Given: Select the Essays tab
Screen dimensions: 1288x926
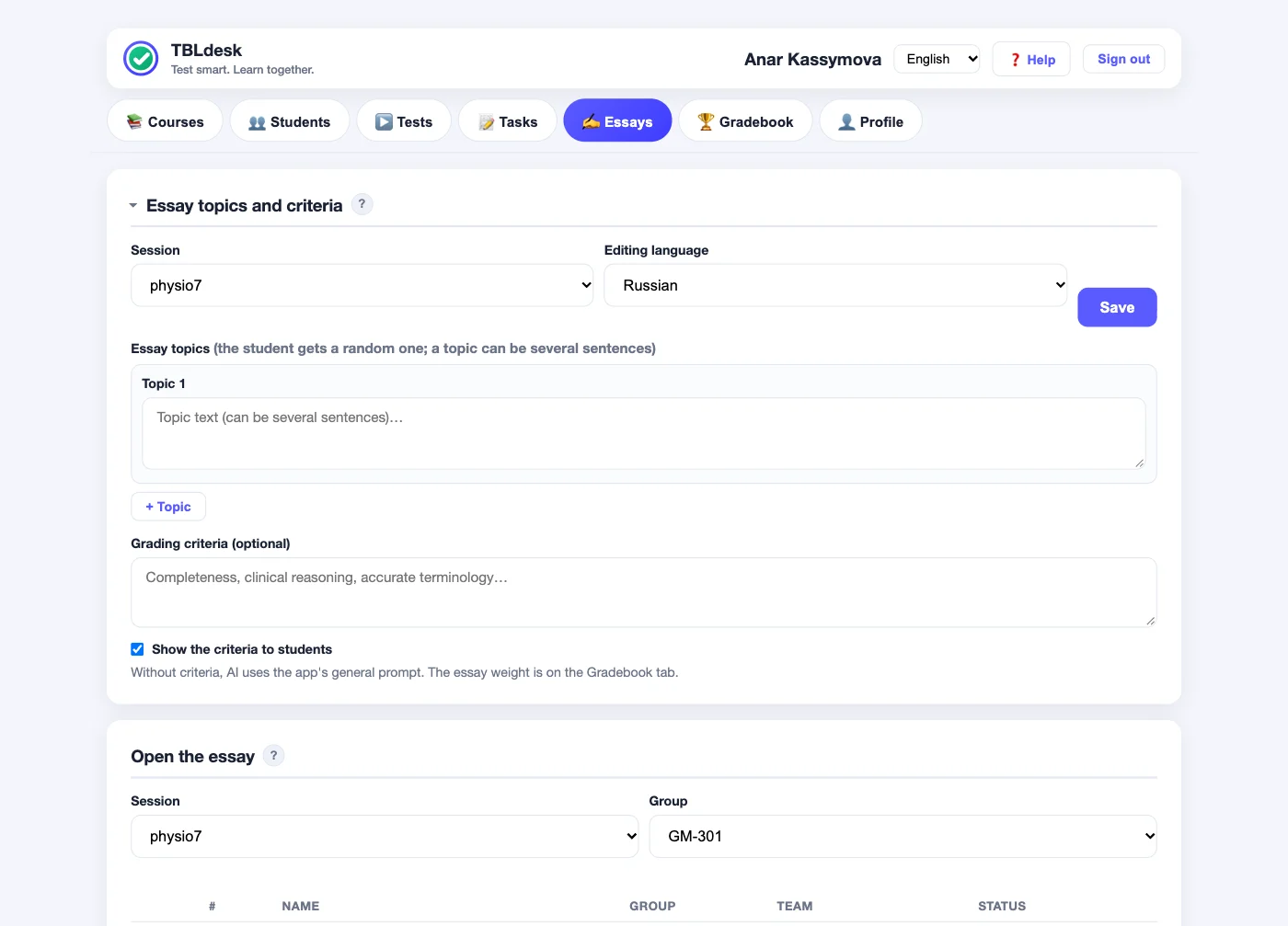Looking at the screenshot, I should coord(617,121).
